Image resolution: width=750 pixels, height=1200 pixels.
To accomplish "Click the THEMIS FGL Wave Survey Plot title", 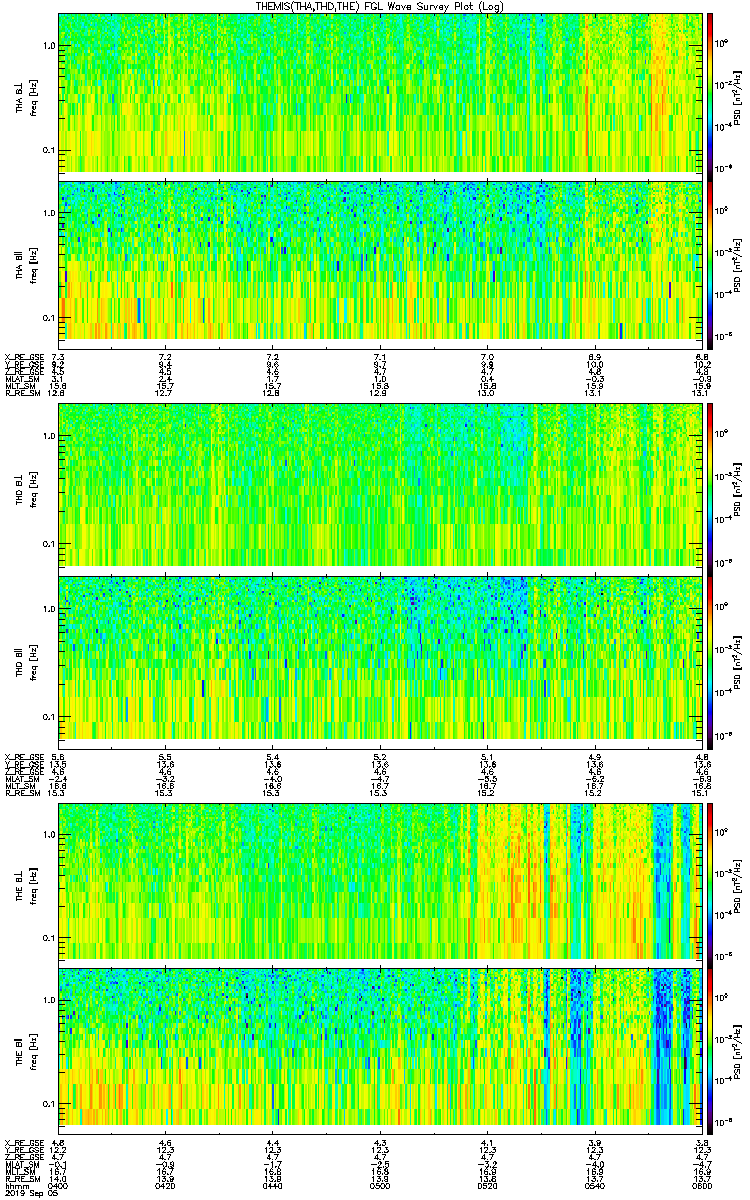I will coord(381,6).
